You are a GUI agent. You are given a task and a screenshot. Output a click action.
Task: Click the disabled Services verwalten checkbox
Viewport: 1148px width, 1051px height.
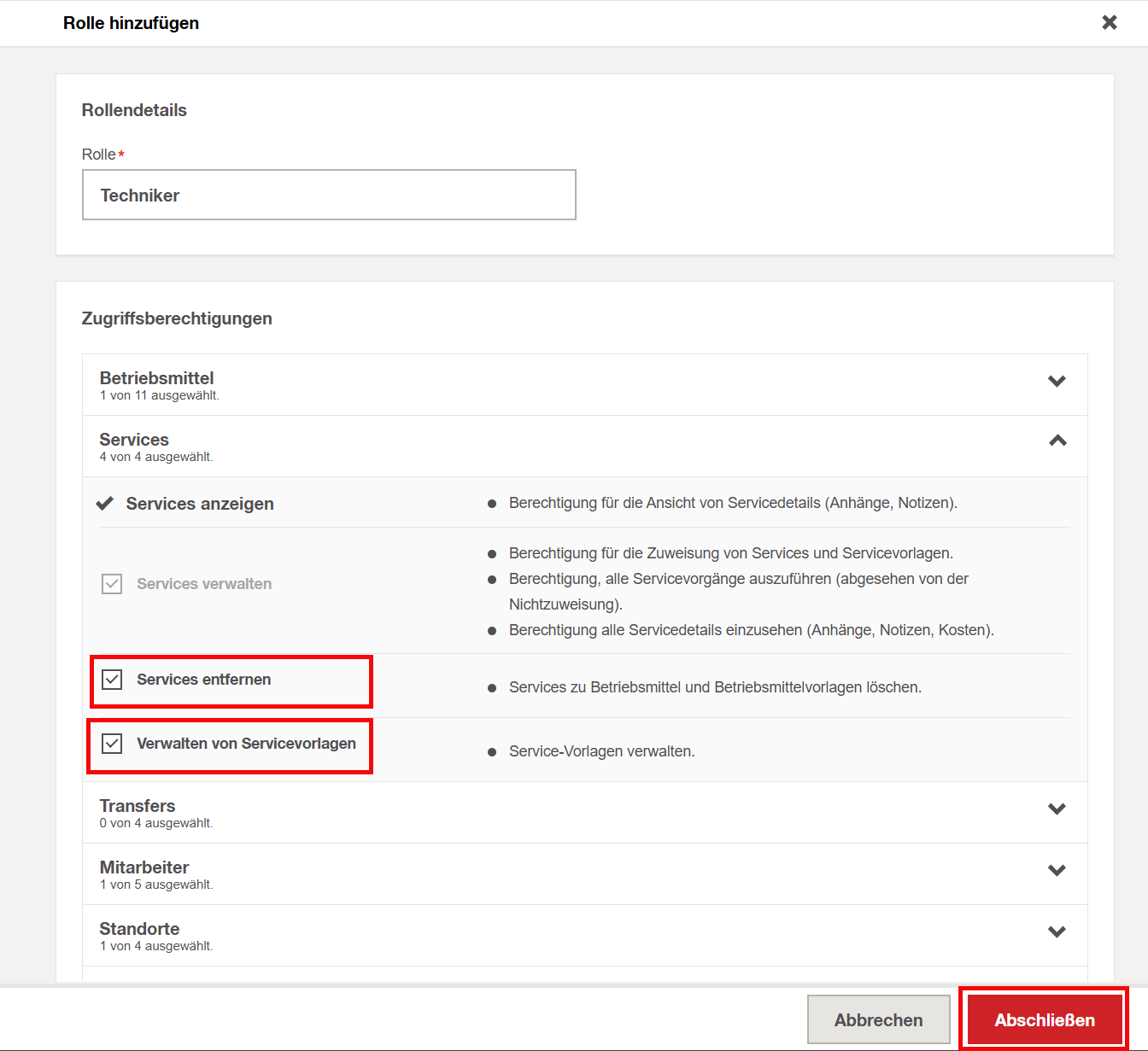click(x=112, y=584)
